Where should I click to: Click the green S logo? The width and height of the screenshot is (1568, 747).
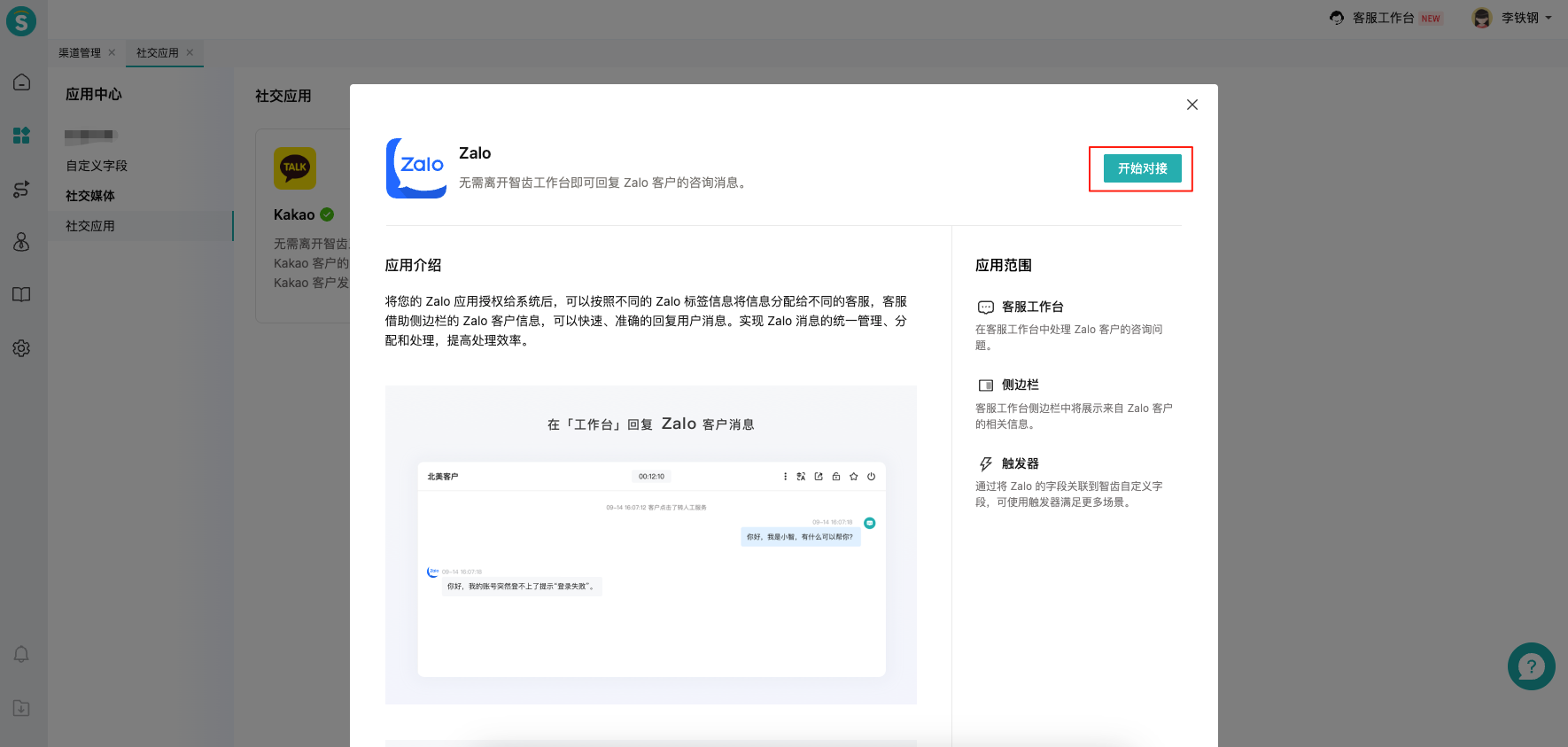click(x=21, y=20)
